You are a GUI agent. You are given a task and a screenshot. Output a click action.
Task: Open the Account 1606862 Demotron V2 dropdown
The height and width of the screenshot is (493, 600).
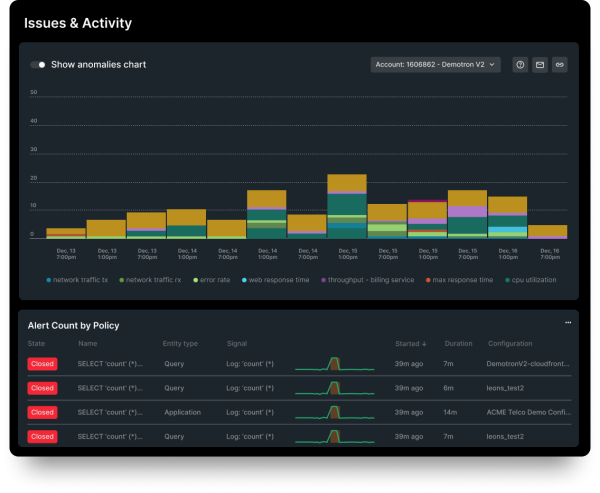(435, 65)
